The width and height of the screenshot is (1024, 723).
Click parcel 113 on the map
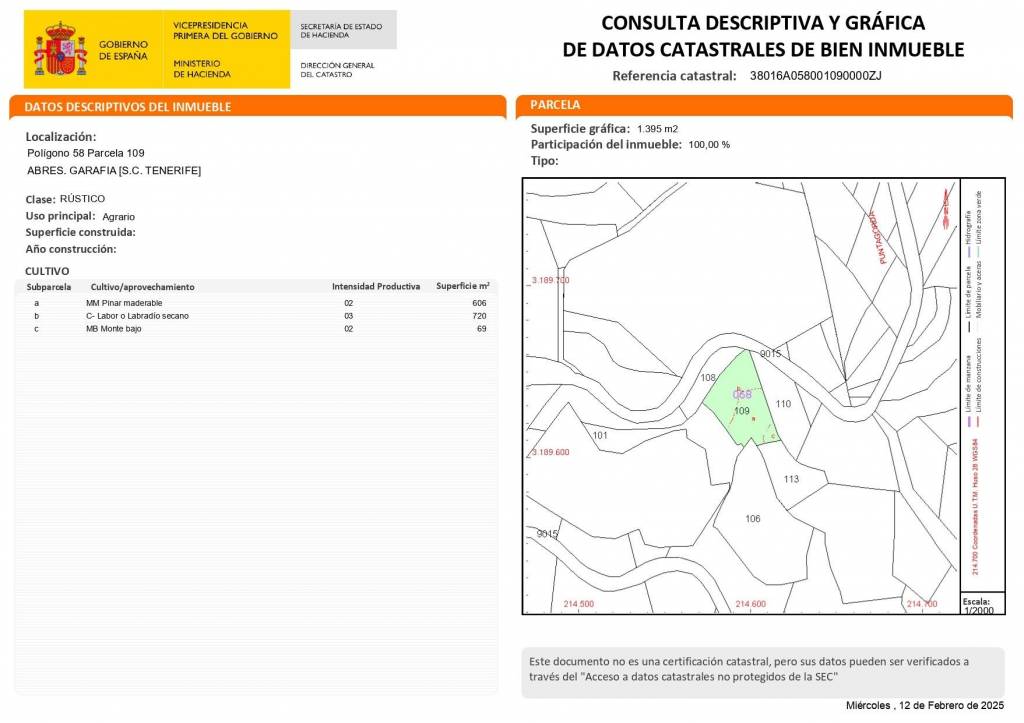[x=791, y=479]
